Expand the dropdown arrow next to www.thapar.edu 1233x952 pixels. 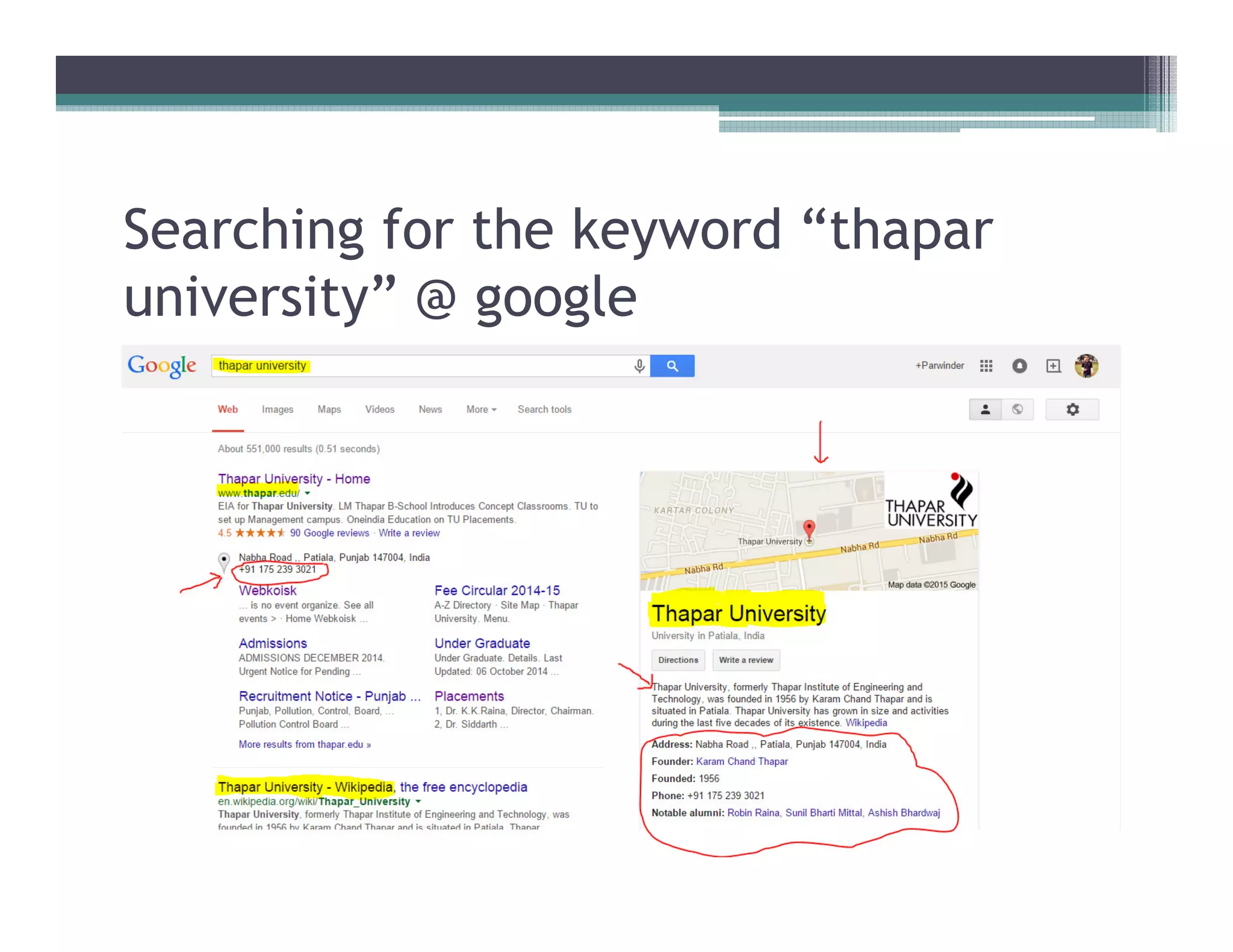pos(308,493)
